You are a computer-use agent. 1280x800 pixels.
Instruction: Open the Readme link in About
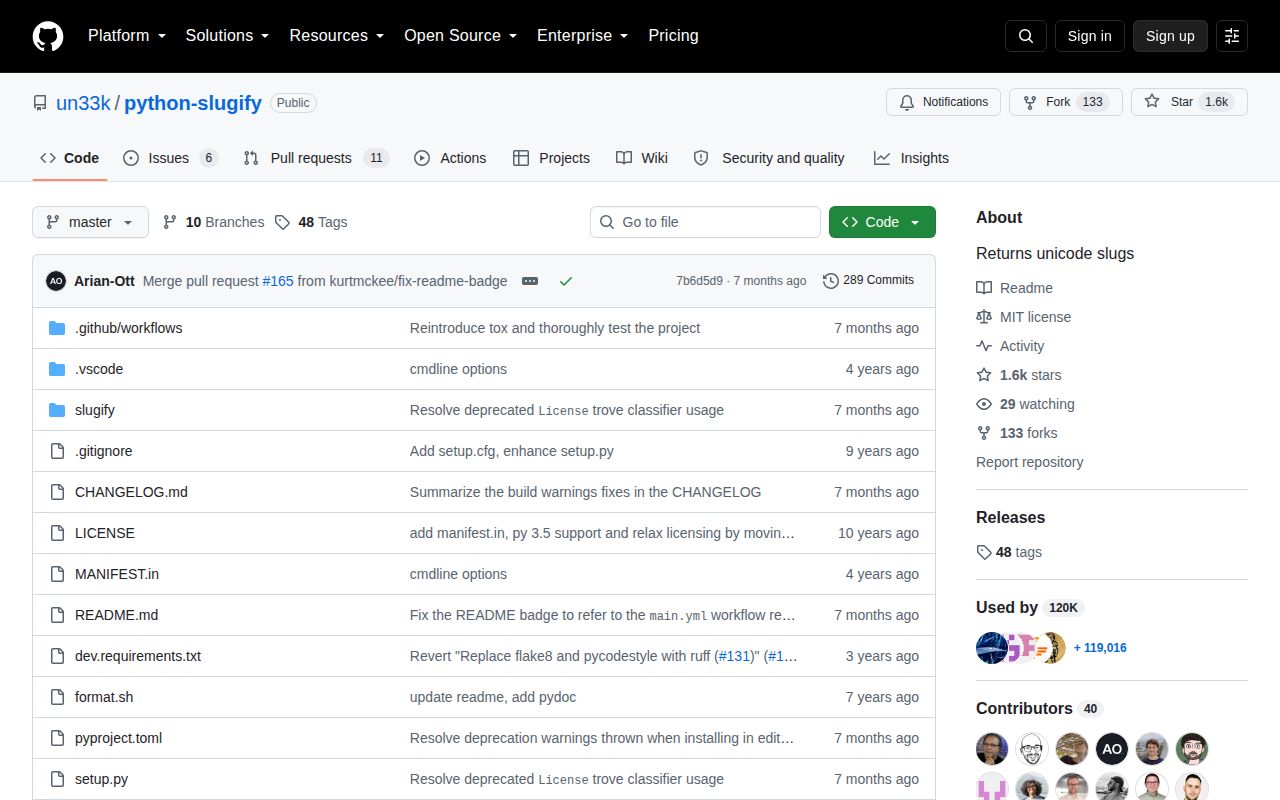[1014, 288]
